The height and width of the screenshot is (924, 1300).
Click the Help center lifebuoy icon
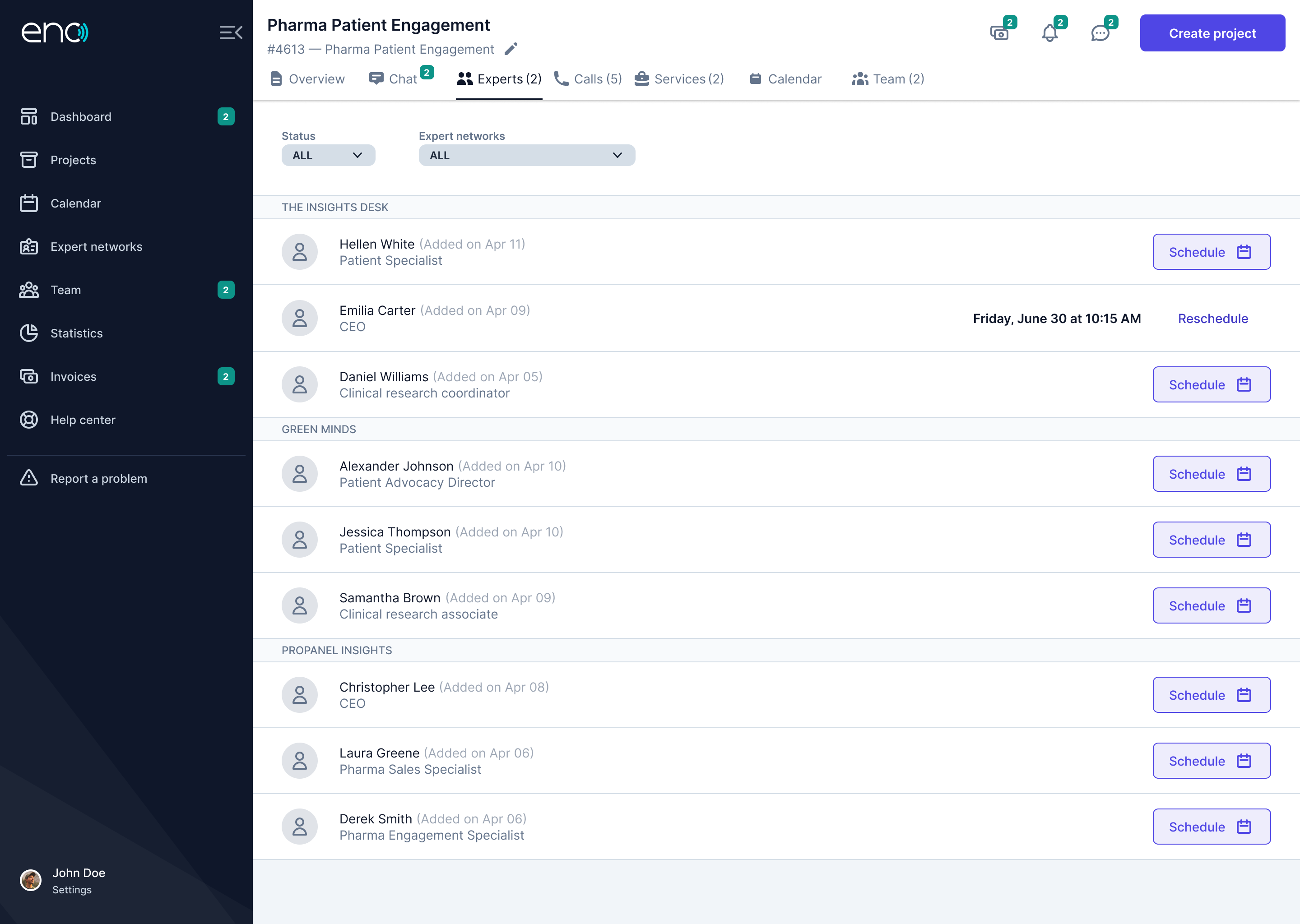tap(28, 420)
